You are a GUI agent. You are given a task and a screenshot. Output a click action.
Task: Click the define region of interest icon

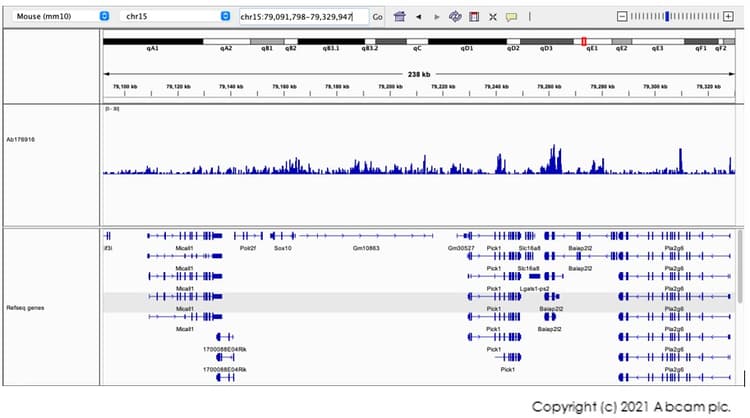click(474, 17)
